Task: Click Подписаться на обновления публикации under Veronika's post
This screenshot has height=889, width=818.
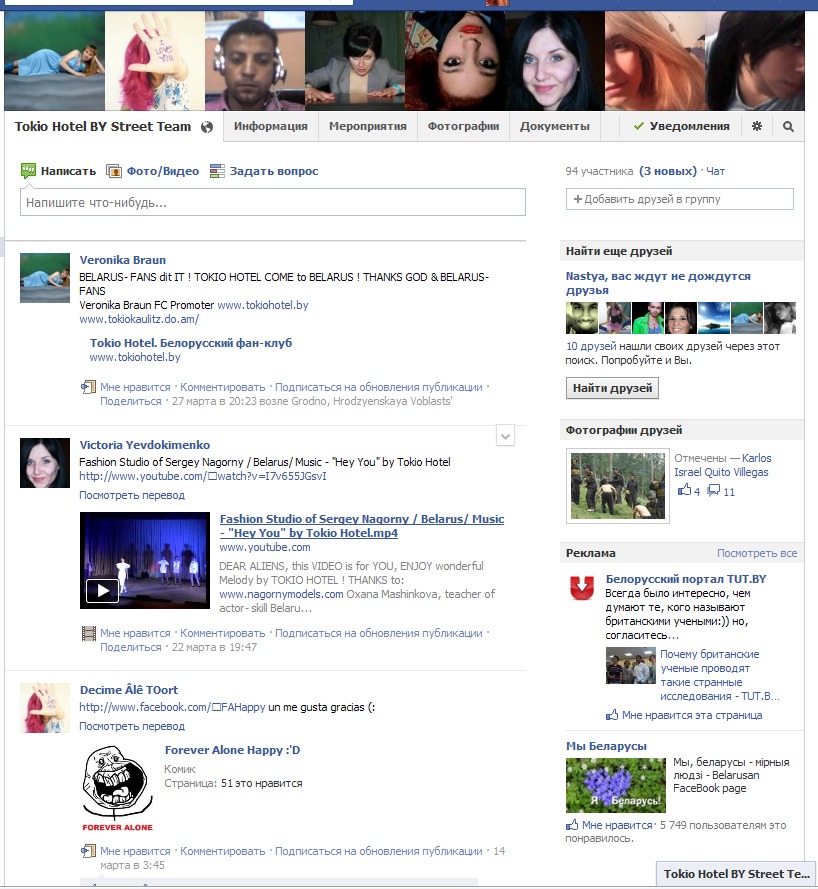Action: (x=379, y=387)
